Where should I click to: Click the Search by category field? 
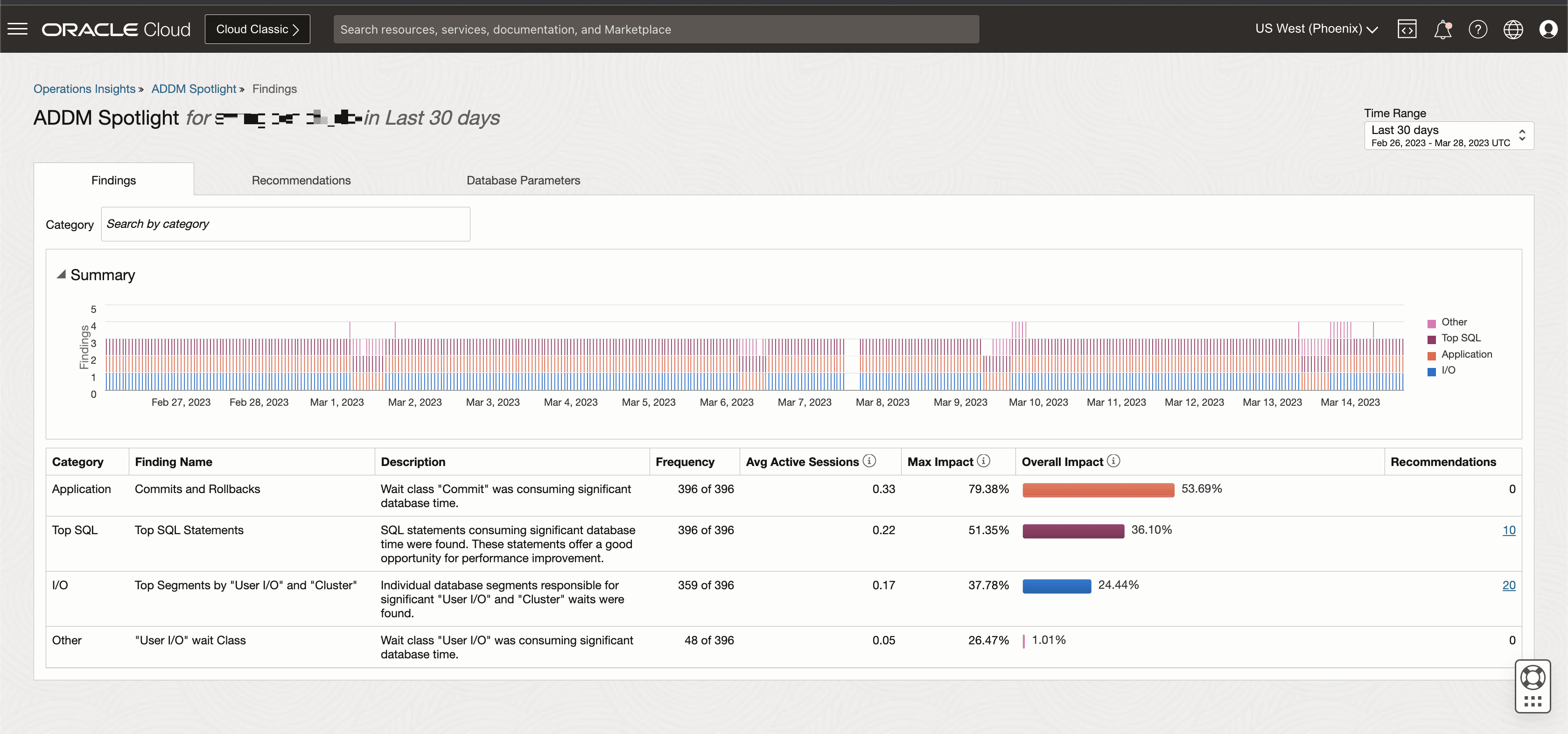click(x=286, y=224)
